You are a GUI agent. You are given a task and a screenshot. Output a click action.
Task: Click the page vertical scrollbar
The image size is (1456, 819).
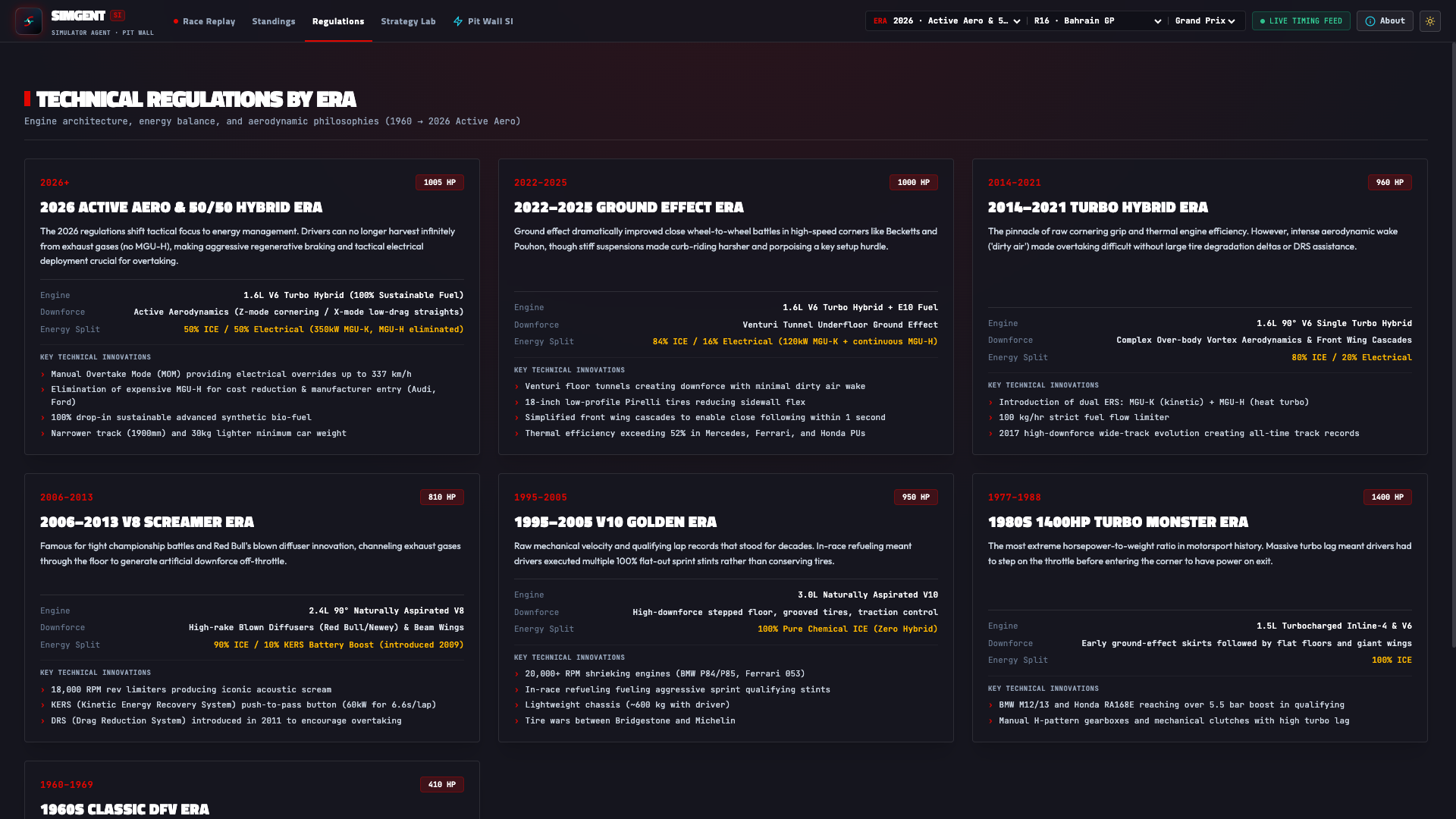point(1453,345)
